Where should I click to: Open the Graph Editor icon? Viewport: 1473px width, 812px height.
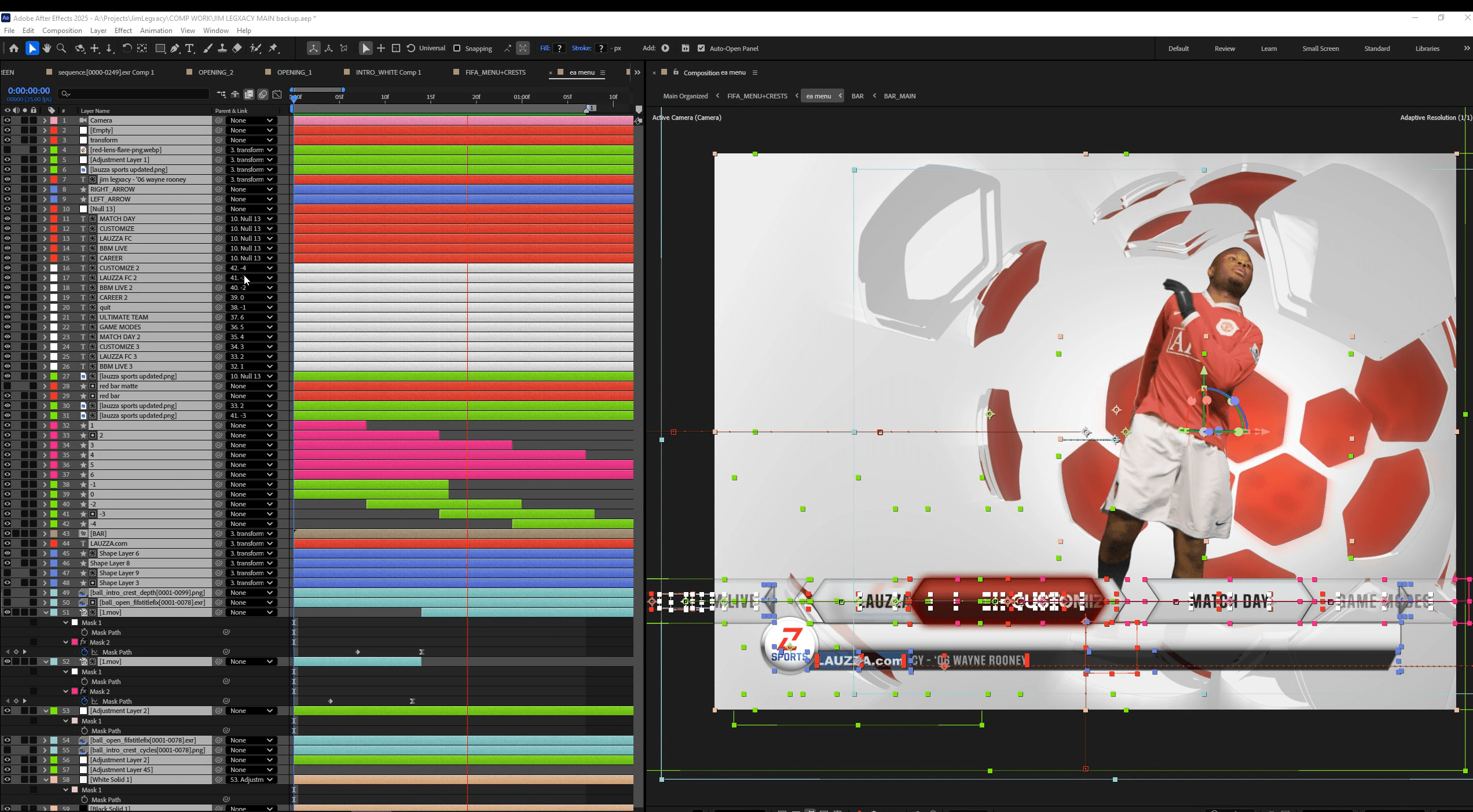[x=277, y=94]
